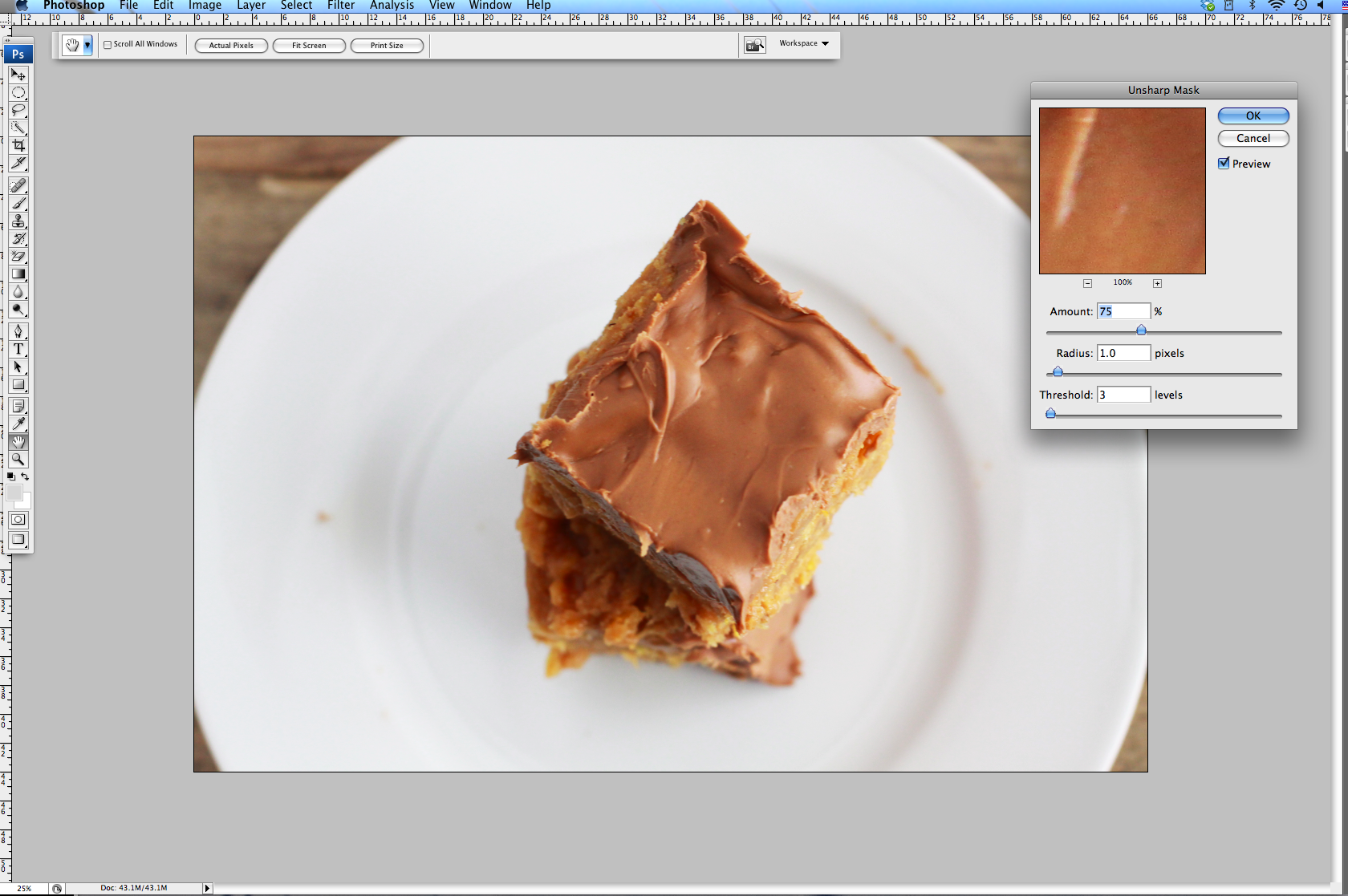The width and height of the screenshot is (1348, 896).
Task: Click the 25% zoom field in status bar
Action: click(24, 888)
